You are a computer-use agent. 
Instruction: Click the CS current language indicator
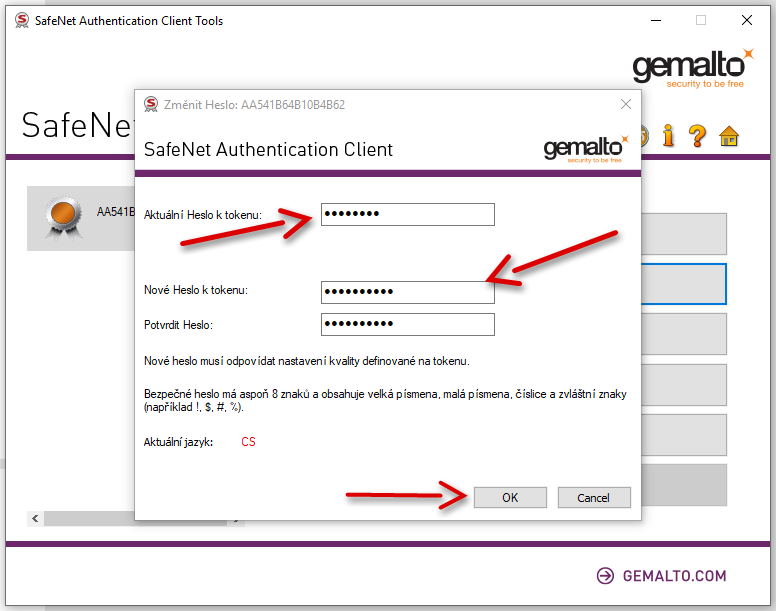[248, 442]
